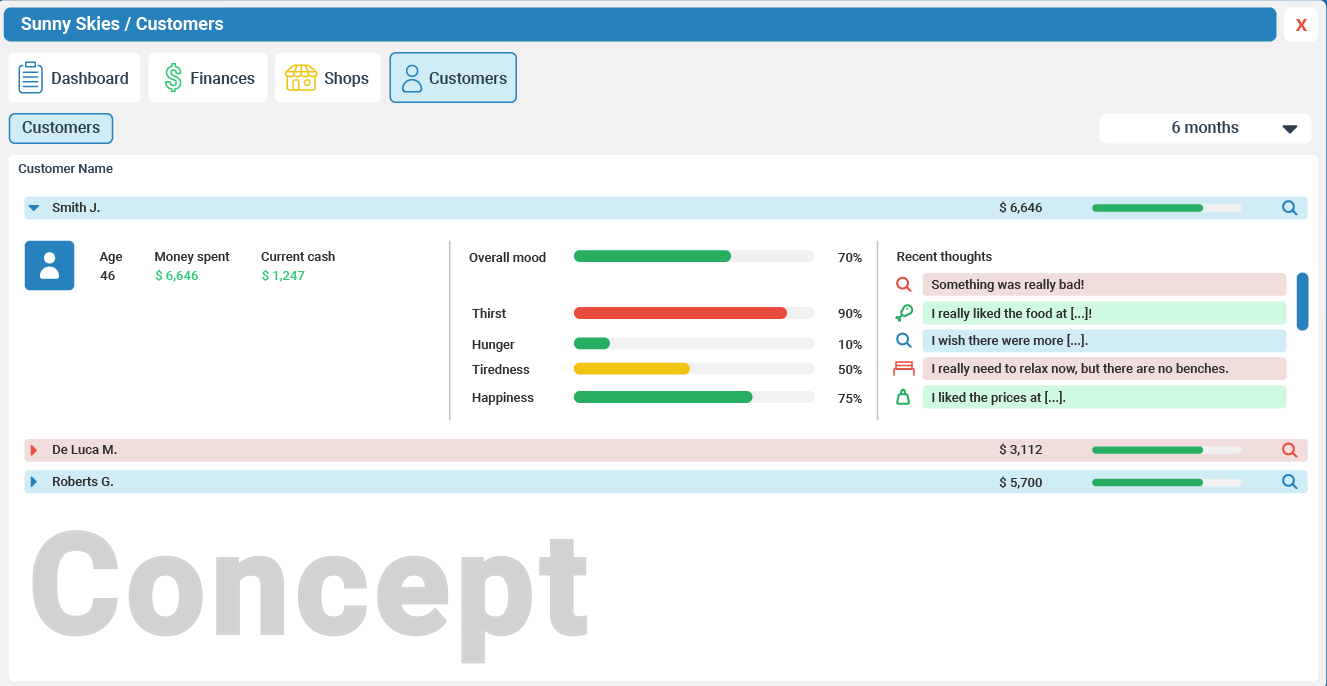Click magnifier icon in Roberts G. row
This screenshot has width=1327, height=686.
(1289, 482)
